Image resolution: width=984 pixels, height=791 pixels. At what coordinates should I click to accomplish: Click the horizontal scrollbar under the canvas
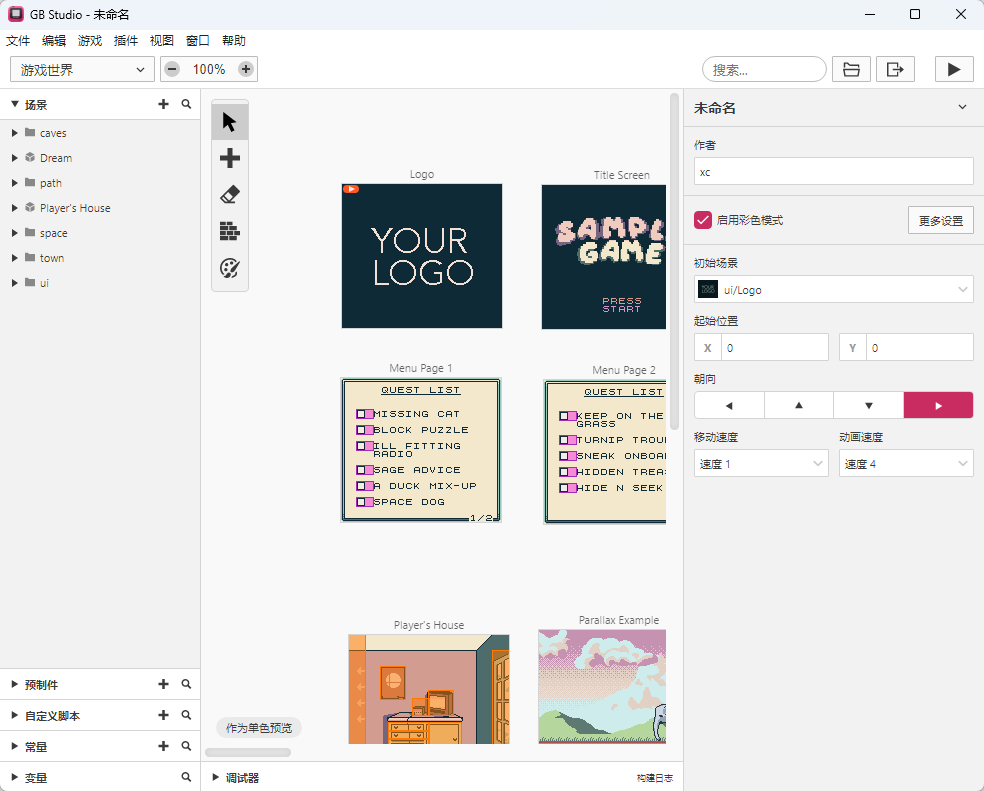pyautogui.click(x=248, y=752)
